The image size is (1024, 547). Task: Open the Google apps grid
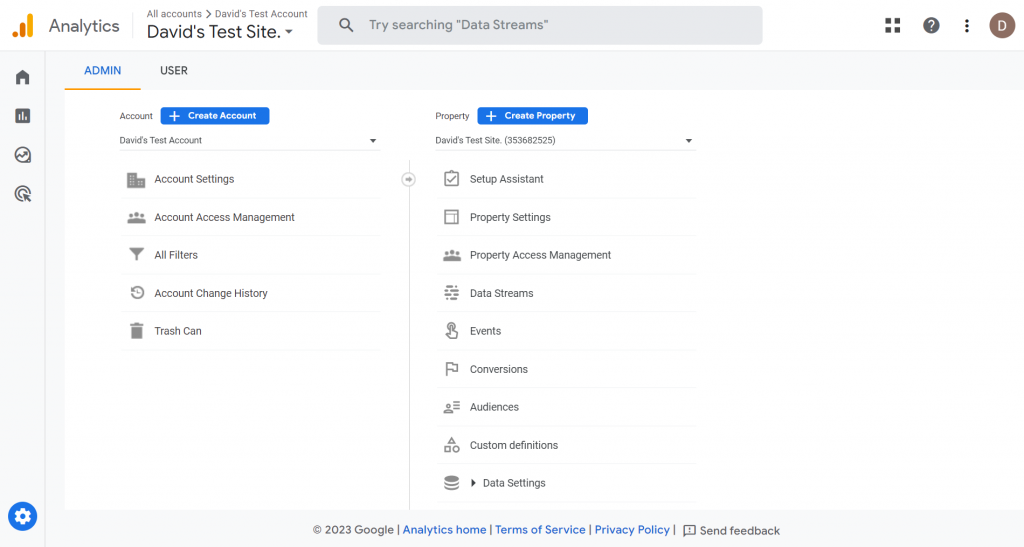click(893, 26)
